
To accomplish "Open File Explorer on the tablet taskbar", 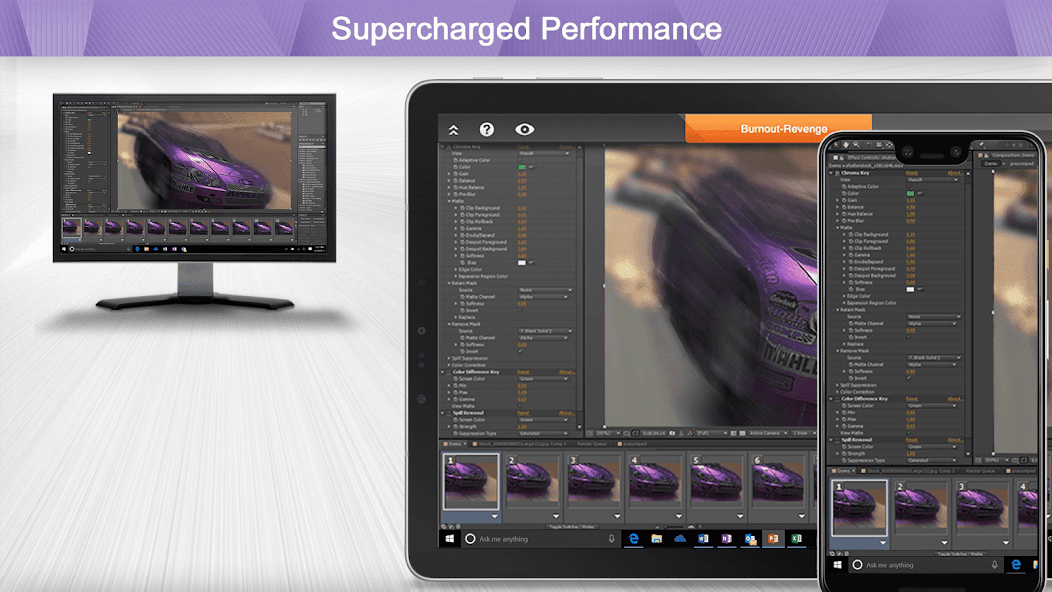I will point(657,539).
